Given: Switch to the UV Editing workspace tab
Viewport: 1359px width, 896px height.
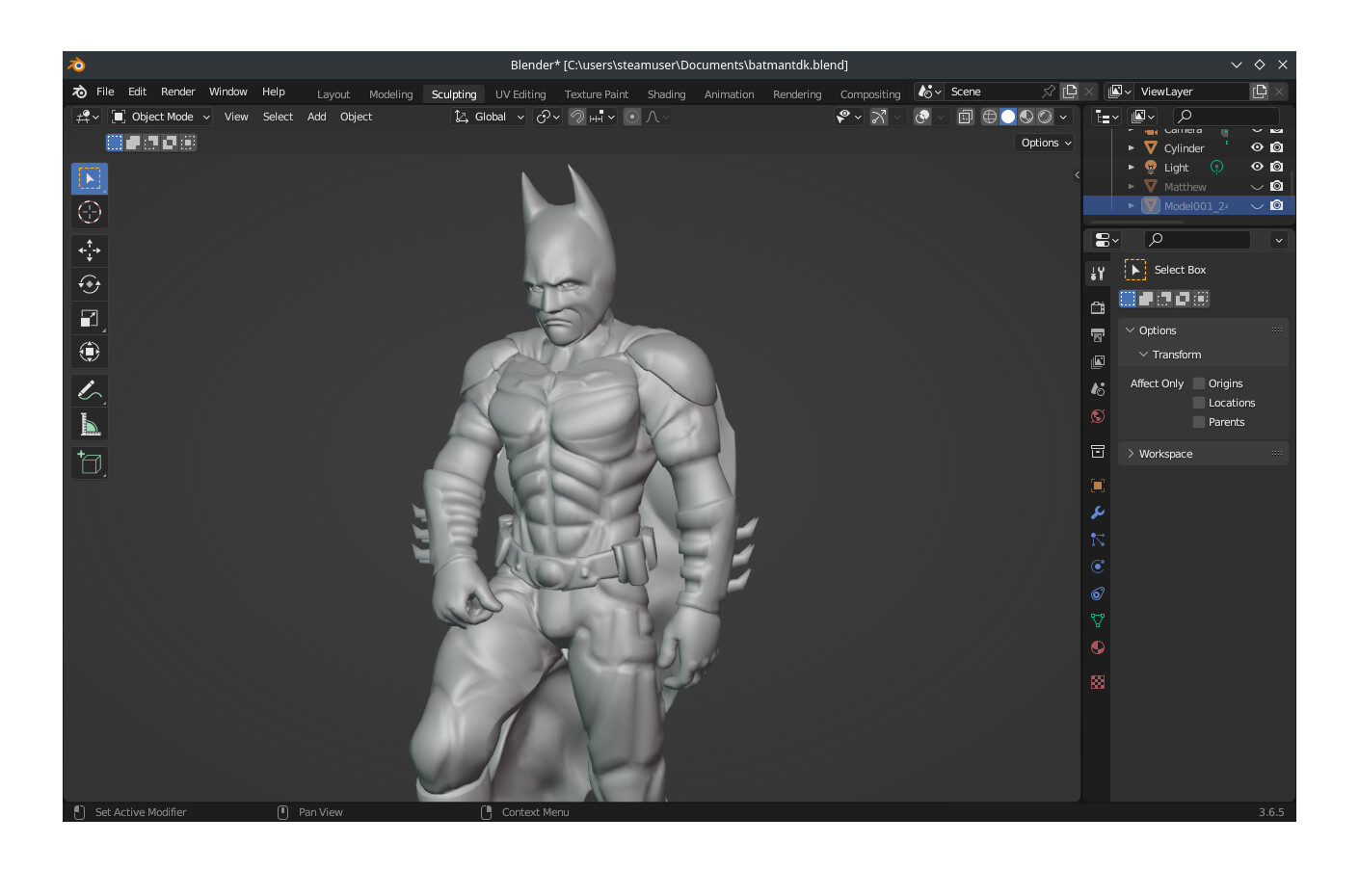Looking at the screenshot, I should [x=520, y=94].
